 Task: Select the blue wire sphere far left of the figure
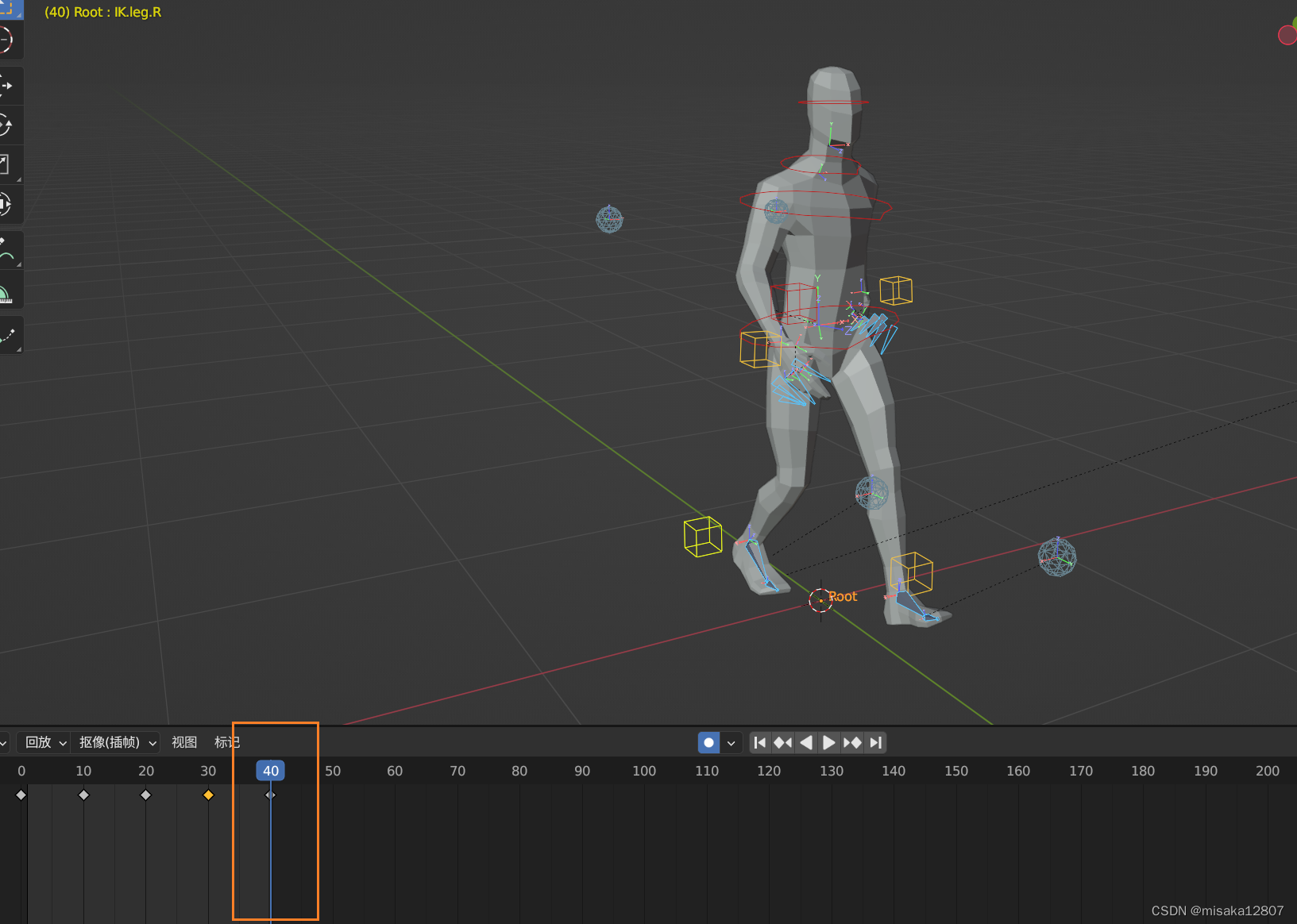(609, 219)
